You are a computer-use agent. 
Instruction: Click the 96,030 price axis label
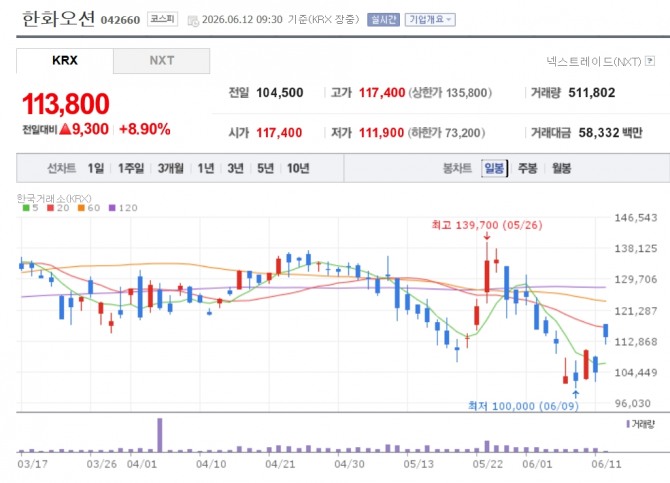tap(633, 403)
